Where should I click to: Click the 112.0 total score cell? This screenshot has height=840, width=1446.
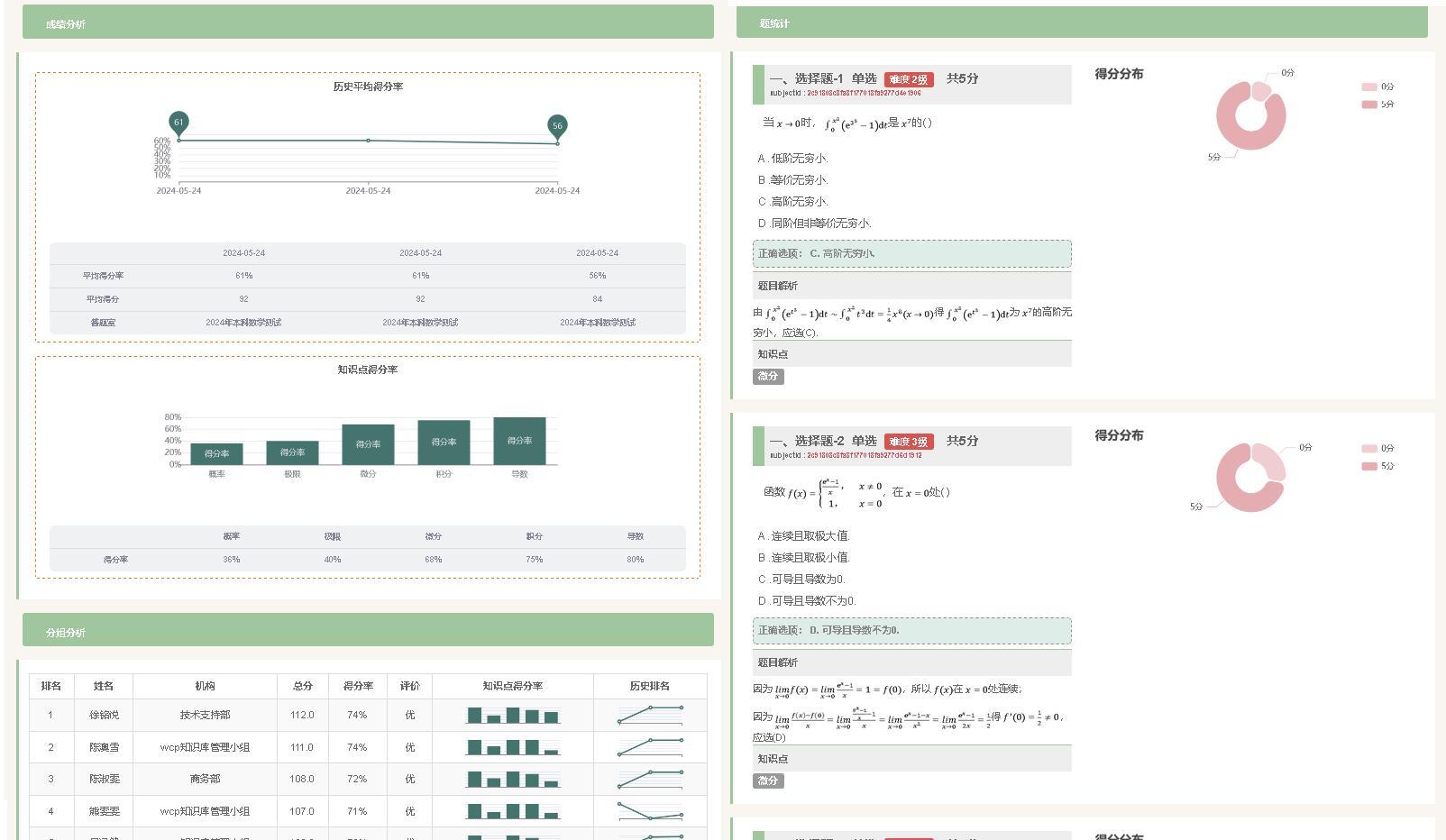[303, 716]
